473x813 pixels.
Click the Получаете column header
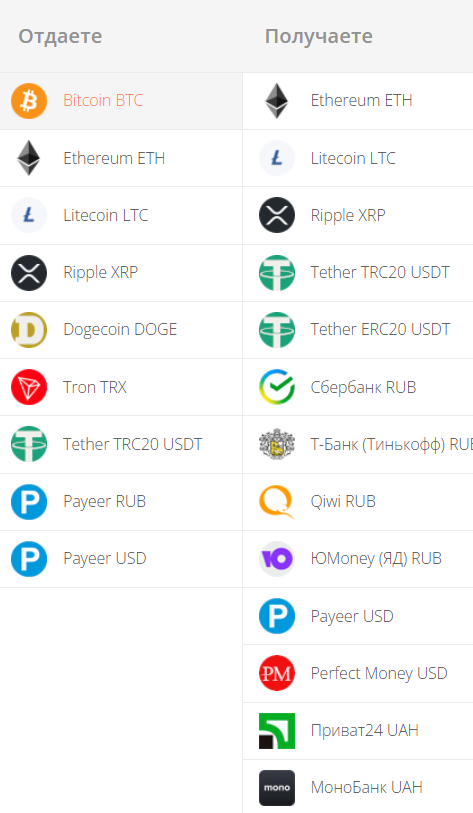[x=318, y=36]
